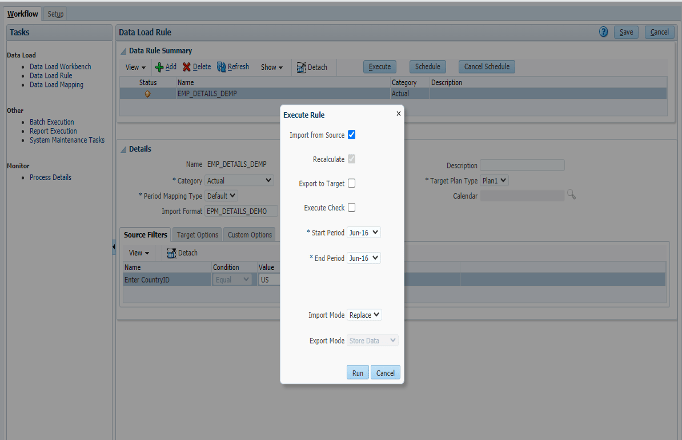The height and width of the screenshot is (440, 682).
Task: Enable Export to Target checkbox
Action: coord(351,183)
